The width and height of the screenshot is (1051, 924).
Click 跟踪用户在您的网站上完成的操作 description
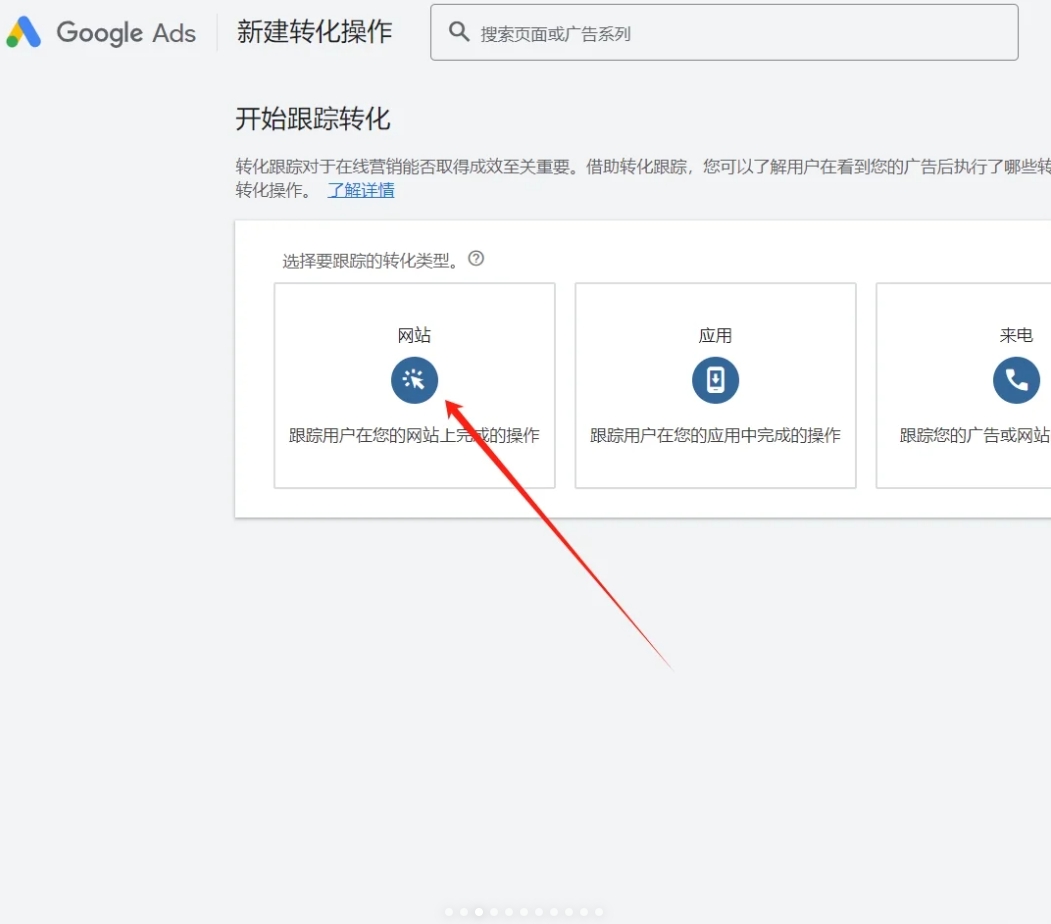(x=414, y=436)
